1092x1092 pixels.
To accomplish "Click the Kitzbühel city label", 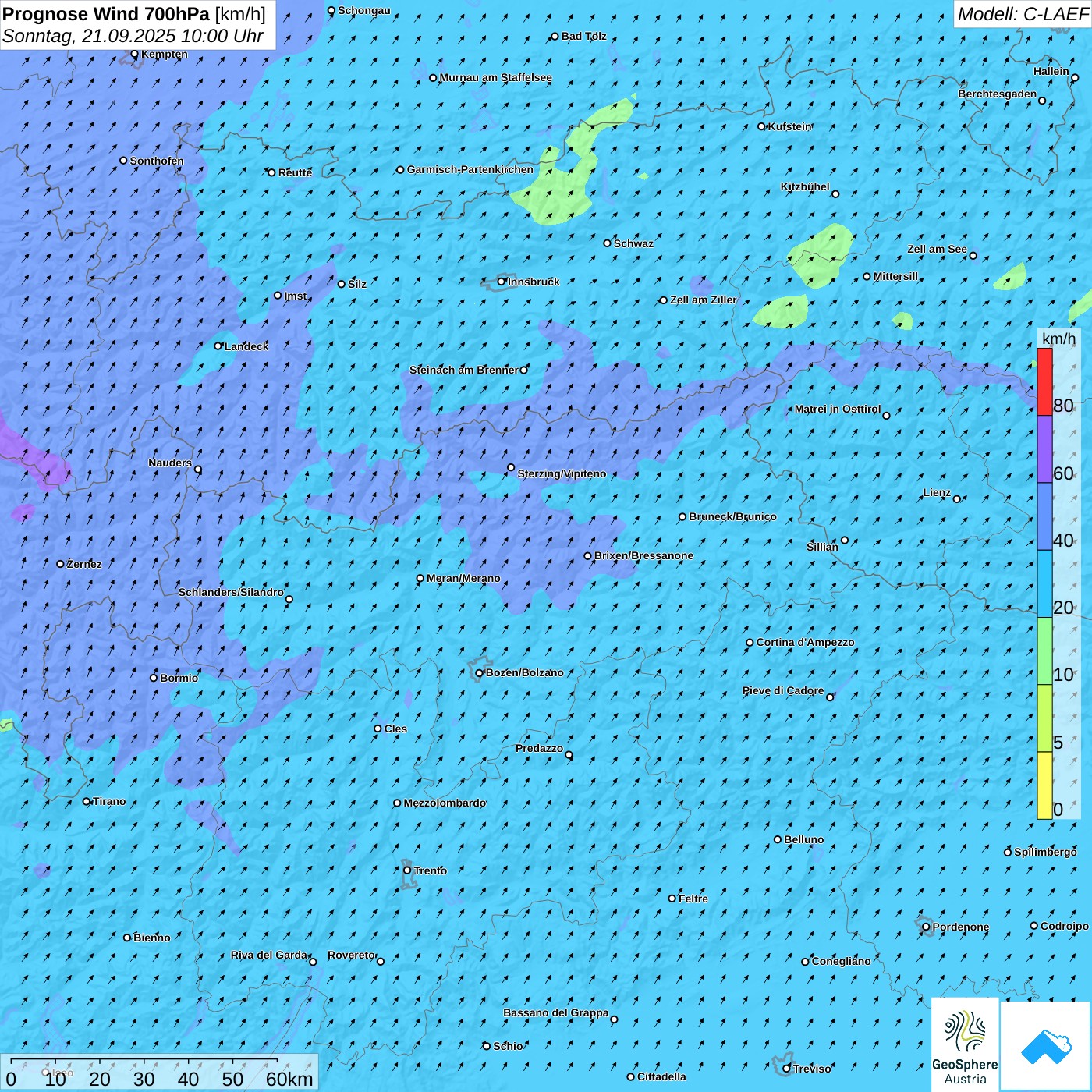I will (805, 186).
